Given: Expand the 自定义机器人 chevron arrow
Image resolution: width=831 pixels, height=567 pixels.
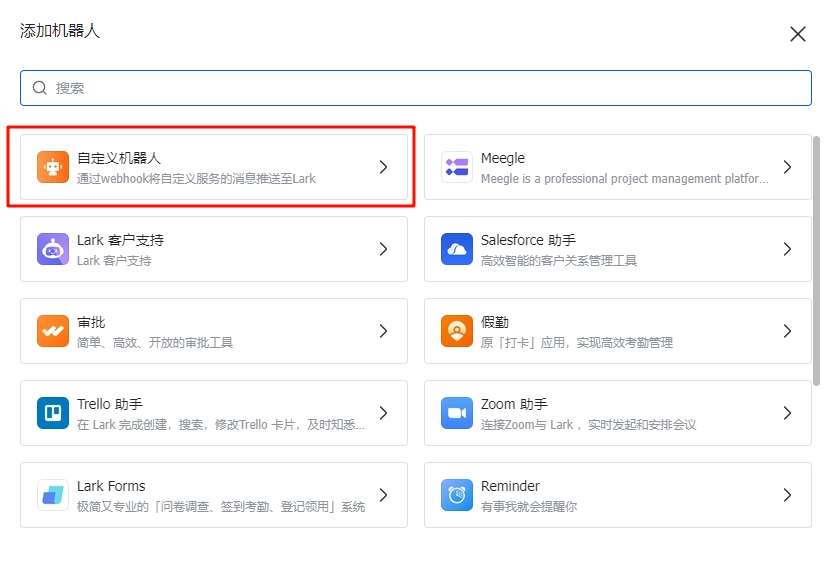Looking at the screenshot, I should (x=383, y=167).
